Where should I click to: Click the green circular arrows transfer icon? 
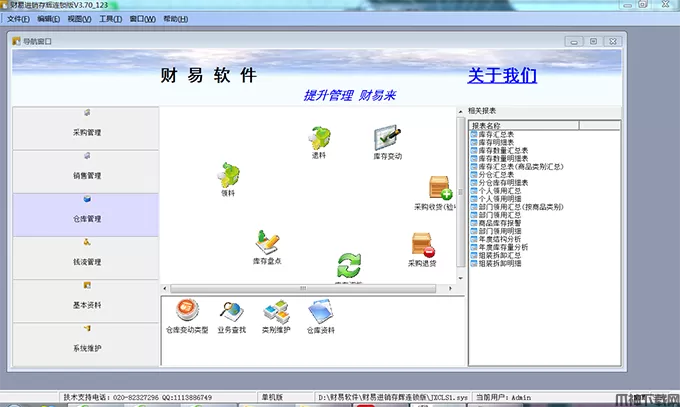pyautogui.click(x=349, y=266)
